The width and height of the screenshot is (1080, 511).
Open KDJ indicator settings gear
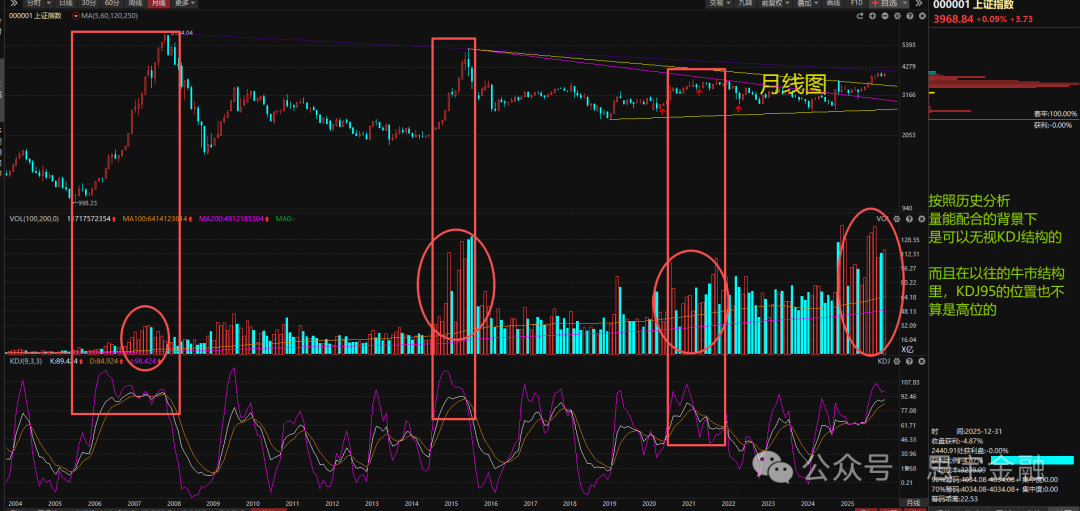[897, 361]
